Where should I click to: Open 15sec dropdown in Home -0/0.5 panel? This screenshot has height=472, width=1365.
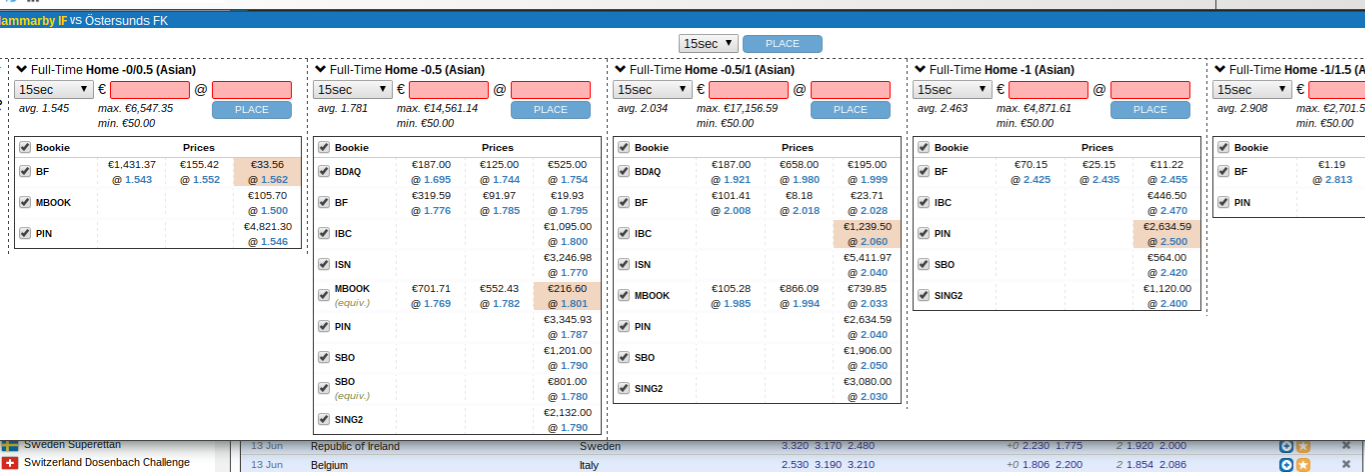(54, 89)
